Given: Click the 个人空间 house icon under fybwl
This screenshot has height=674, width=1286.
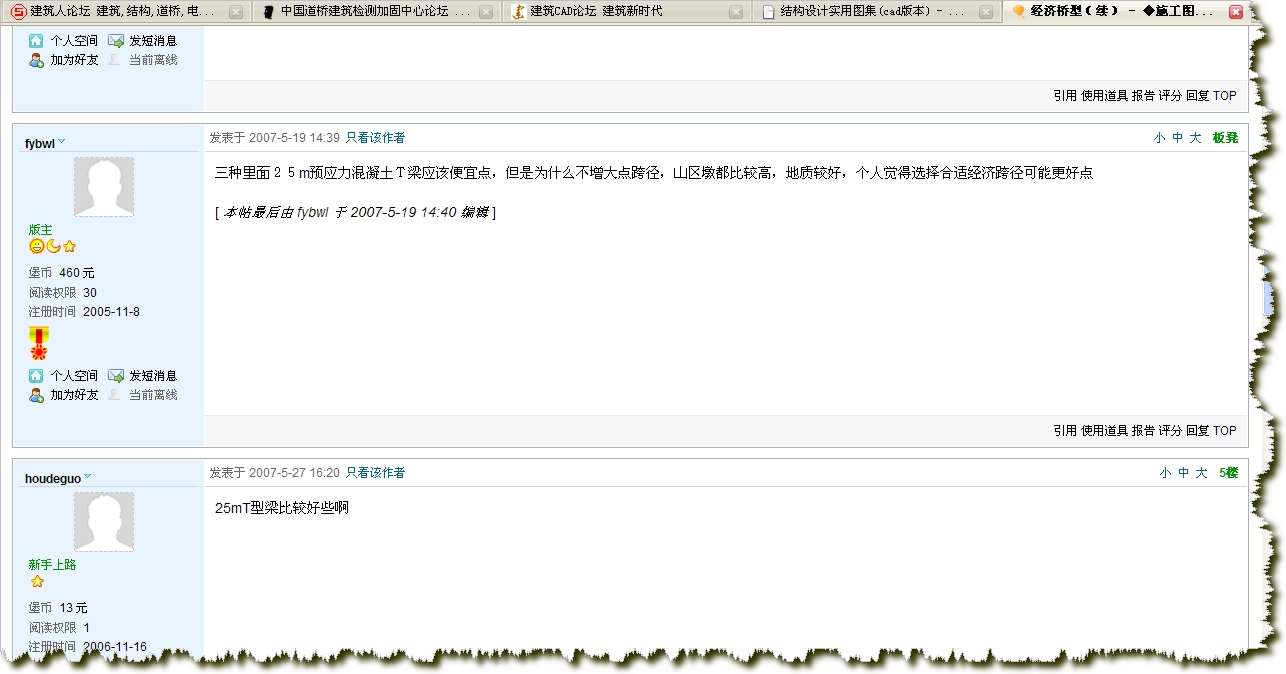Looking at the screenshot, I should coord(36,376).
